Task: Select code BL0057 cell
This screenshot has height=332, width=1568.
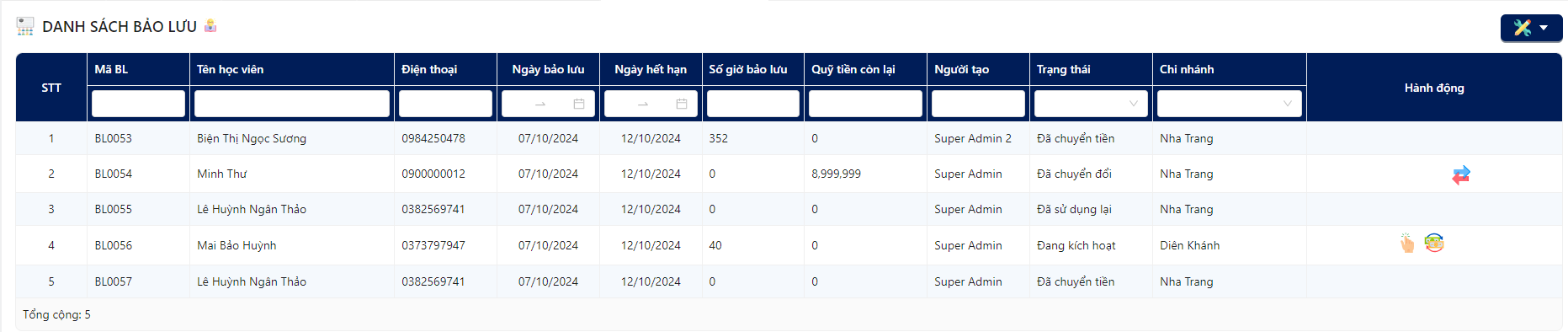Action: coord(138,281)
